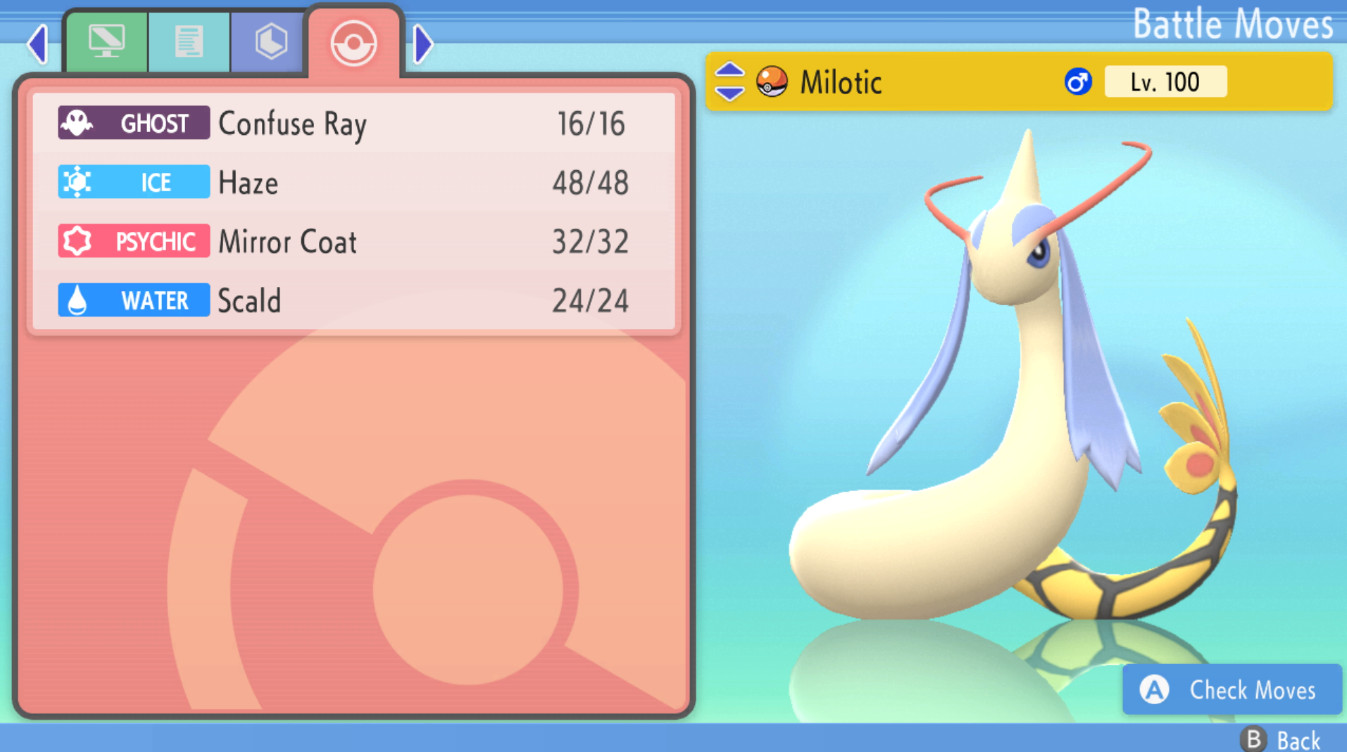This screenshot has width=1347, height=752.
Task: Click the PSYCHIC type badge
Action: pyautogui.click(x=134, y=242)
